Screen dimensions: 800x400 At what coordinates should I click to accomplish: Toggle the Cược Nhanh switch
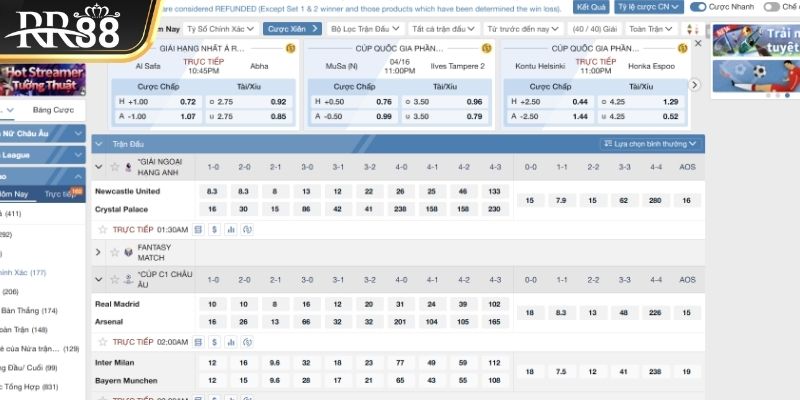click(698, 7)
